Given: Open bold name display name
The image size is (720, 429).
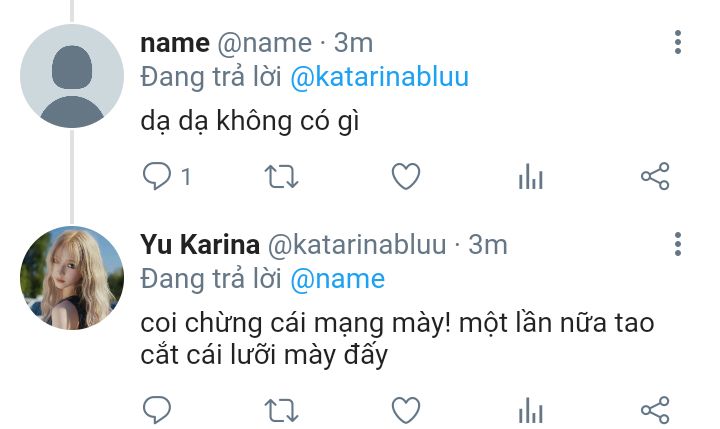Looking at the screenshot, I should (x=175, y=44).
